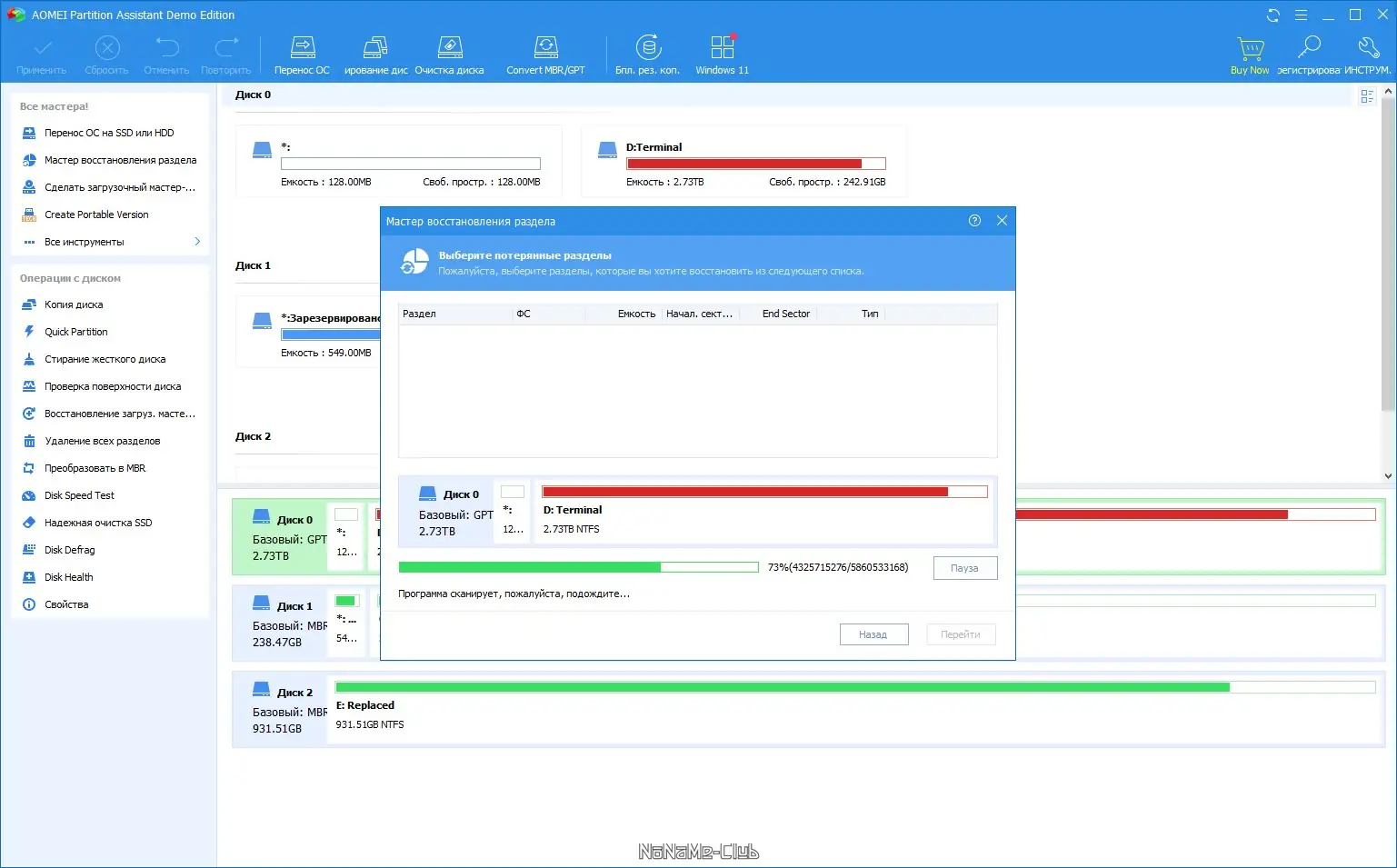The image size is (1397, 868).
Task: Open the registration key icon
Action: (x=1309, y=55)
